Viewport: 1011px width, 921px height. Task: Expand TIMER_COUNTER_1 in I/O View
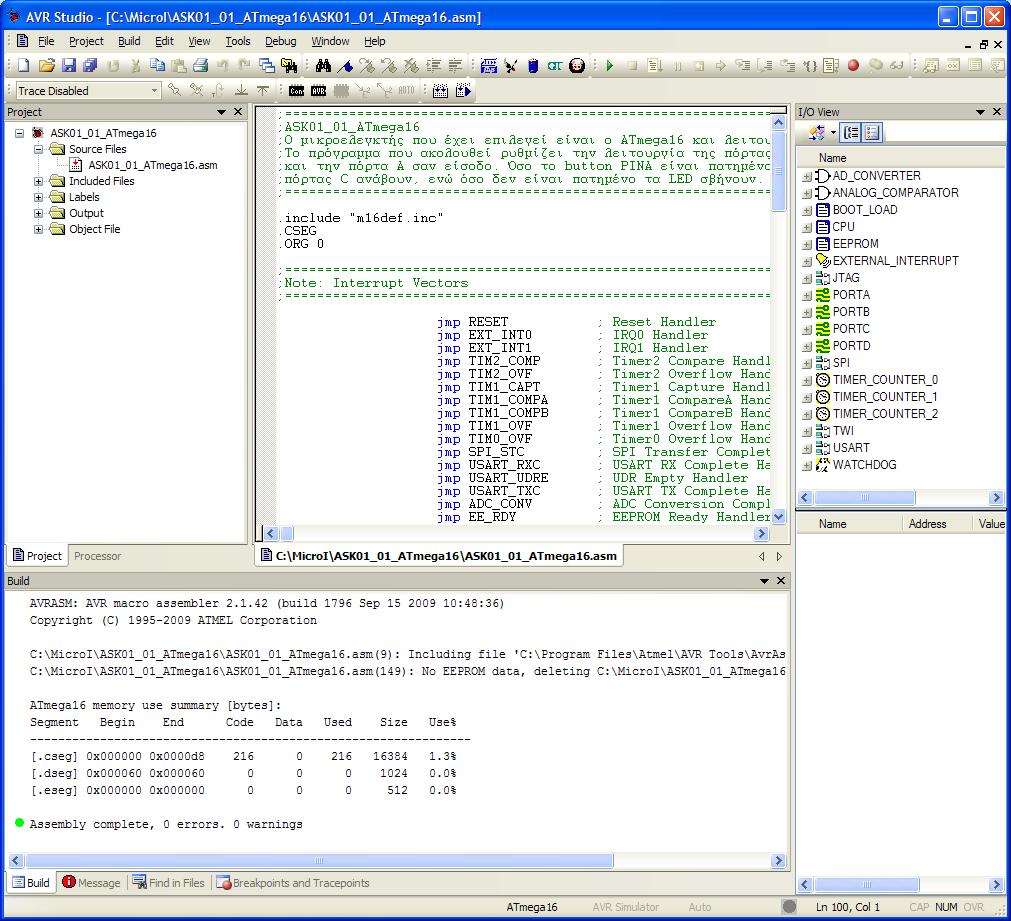click(x=807, y=397)
